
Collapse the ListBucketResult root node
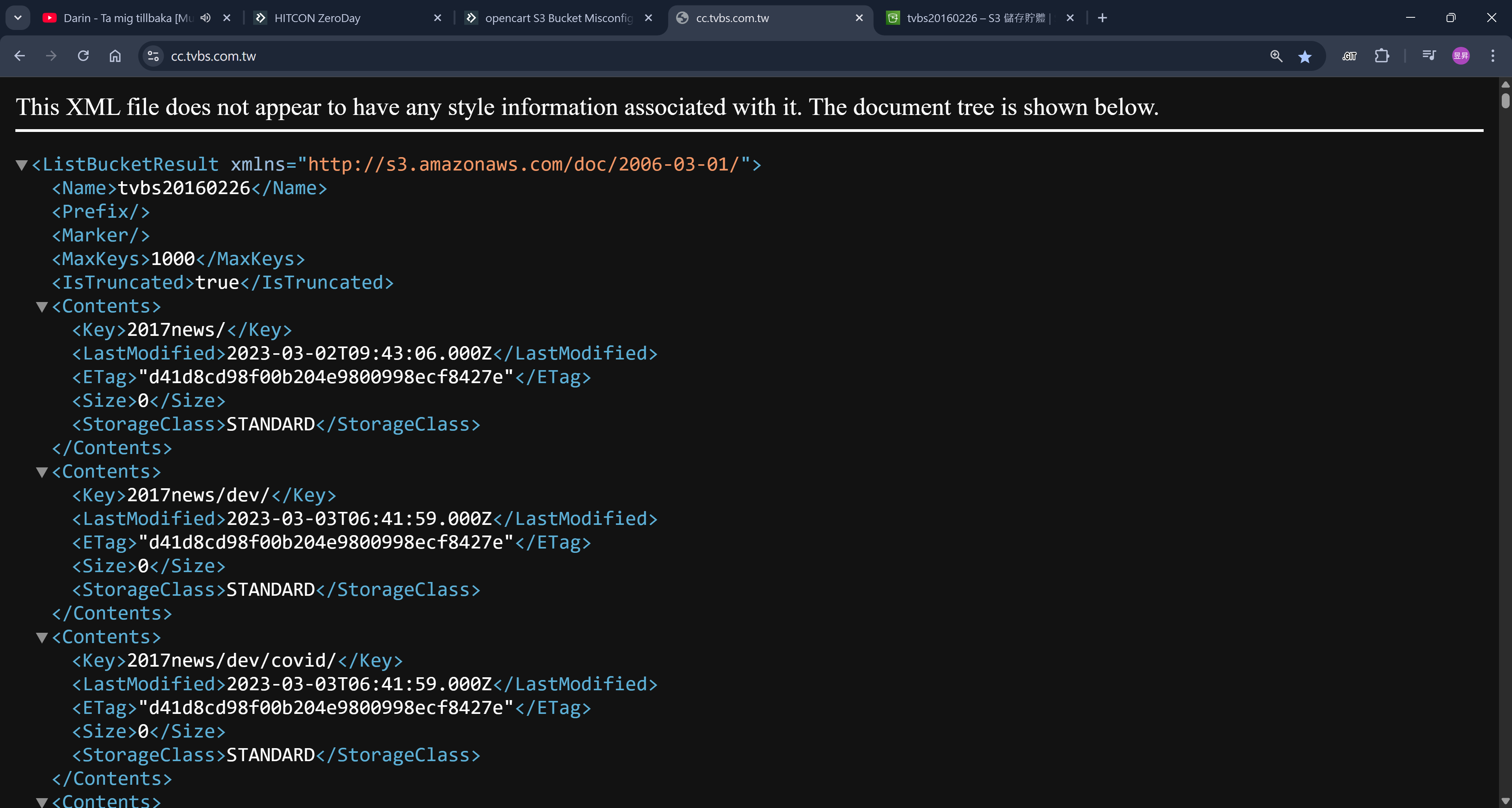(x=22, y=165)
